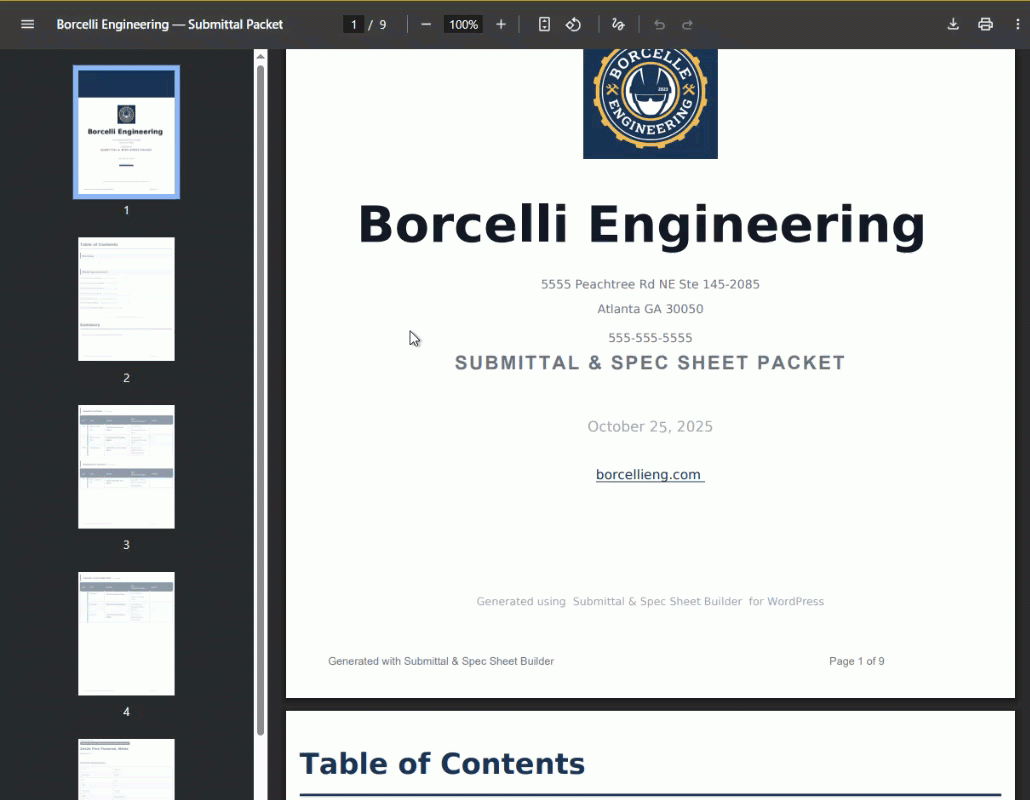The width and height of the screenshot is (1030, 800).
Task: Click the undo arrow in toolbar
Action: click(659, 24)
